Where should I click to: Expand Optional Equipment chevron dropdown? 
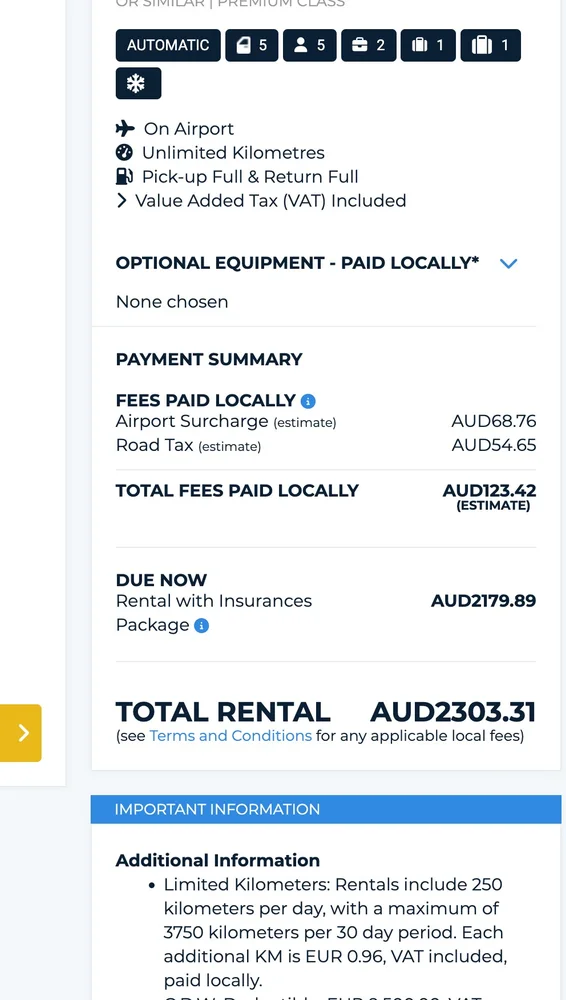click(x=509, y=263)
